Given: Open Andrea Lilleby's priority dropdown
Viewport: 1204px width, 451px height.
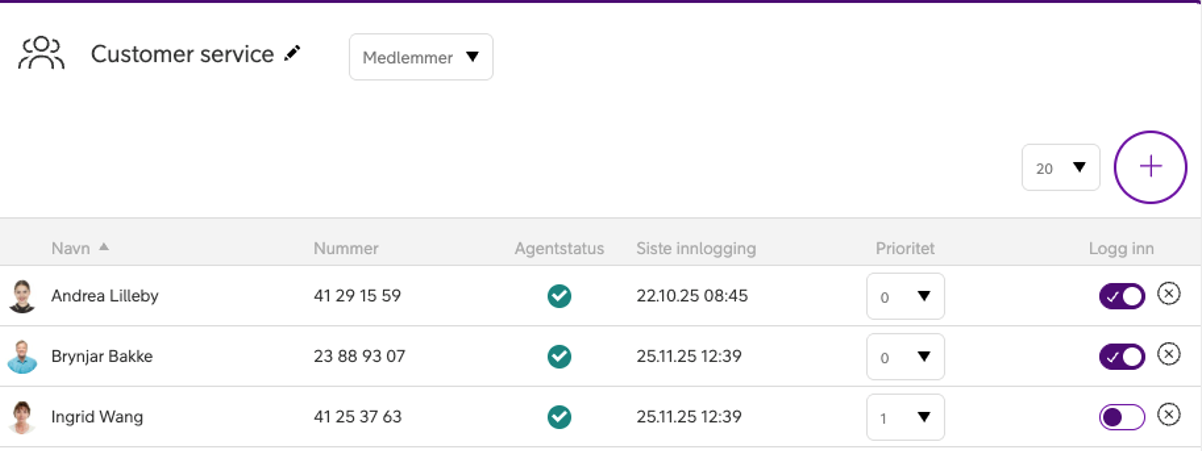Looking at the screenshot, I should (905, 296).
